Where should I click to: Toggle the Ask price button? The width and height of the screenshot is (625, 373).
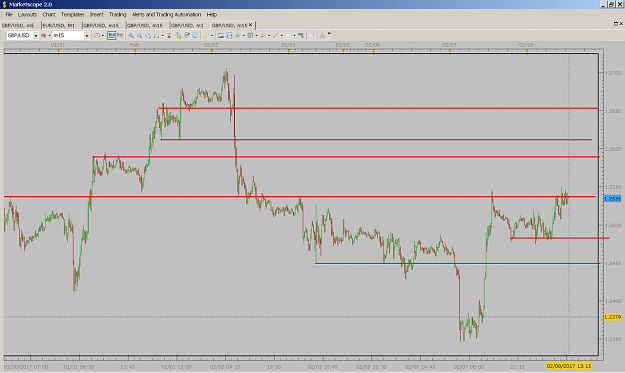pyautogui.click(x=120, y=35)
